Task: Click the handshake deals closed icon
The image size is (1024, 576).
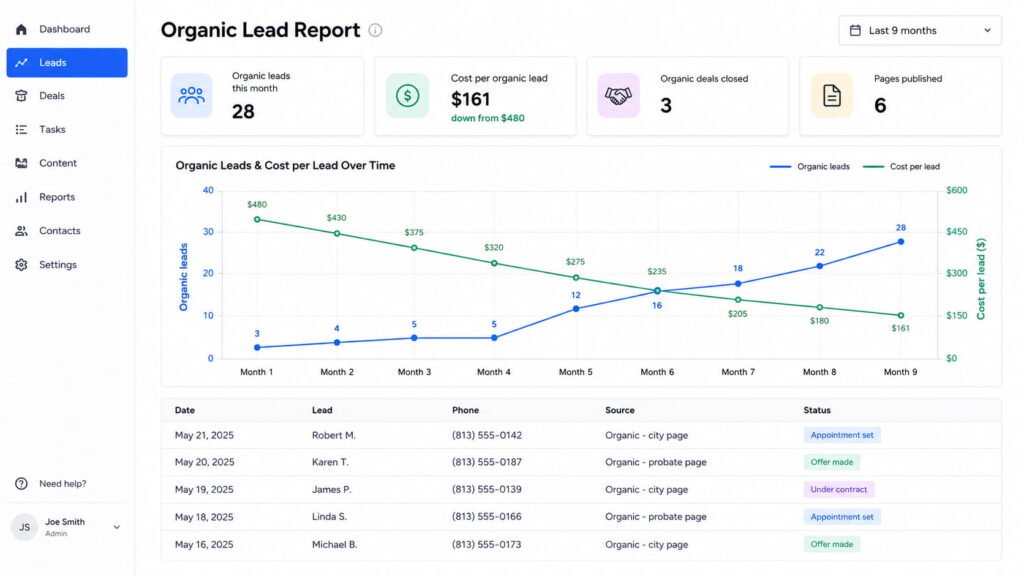Action: (618, 95)
